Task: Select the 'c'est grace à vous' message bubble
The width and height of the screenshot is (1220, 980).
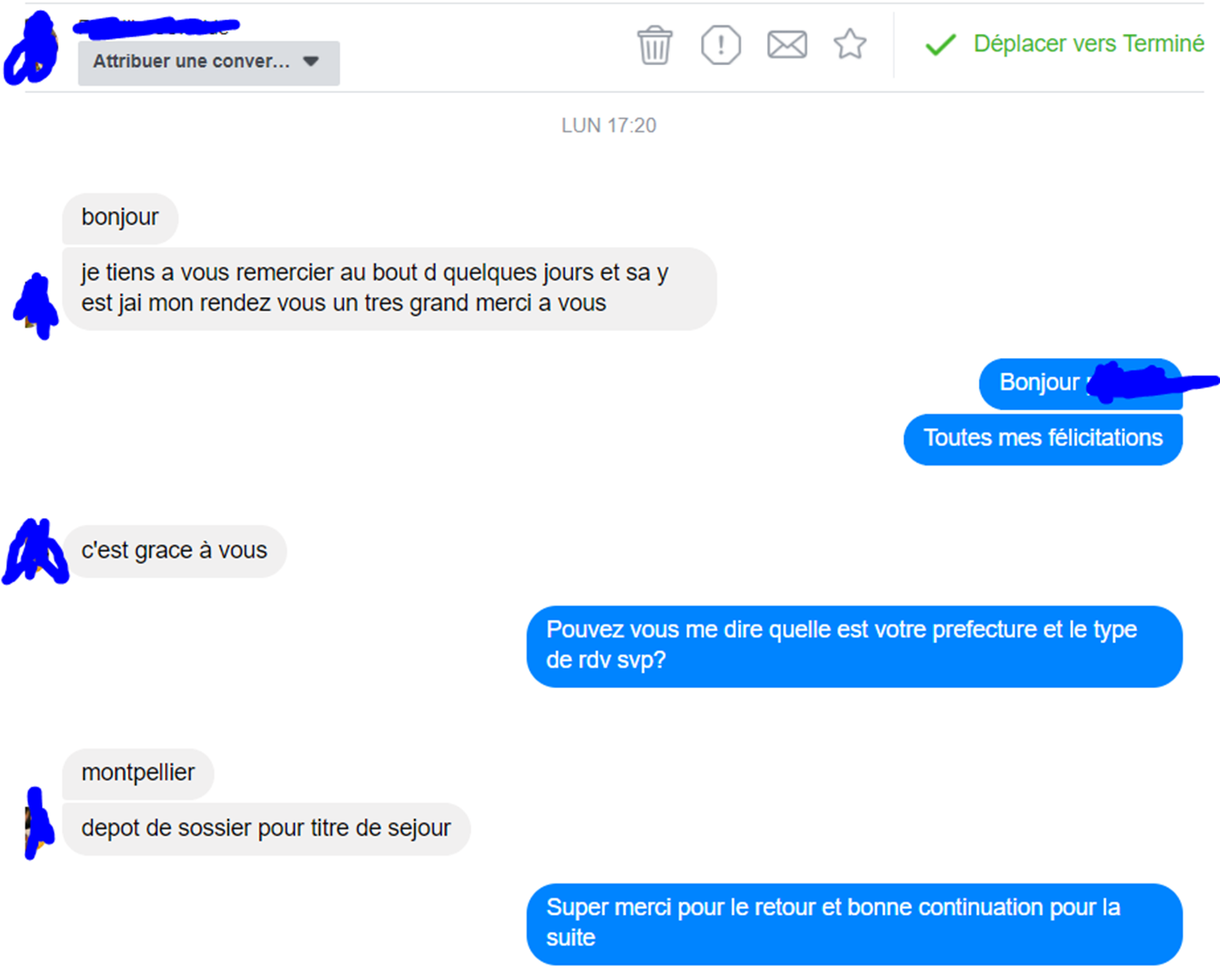Action: pyautogui.click(x=174, y=551)
